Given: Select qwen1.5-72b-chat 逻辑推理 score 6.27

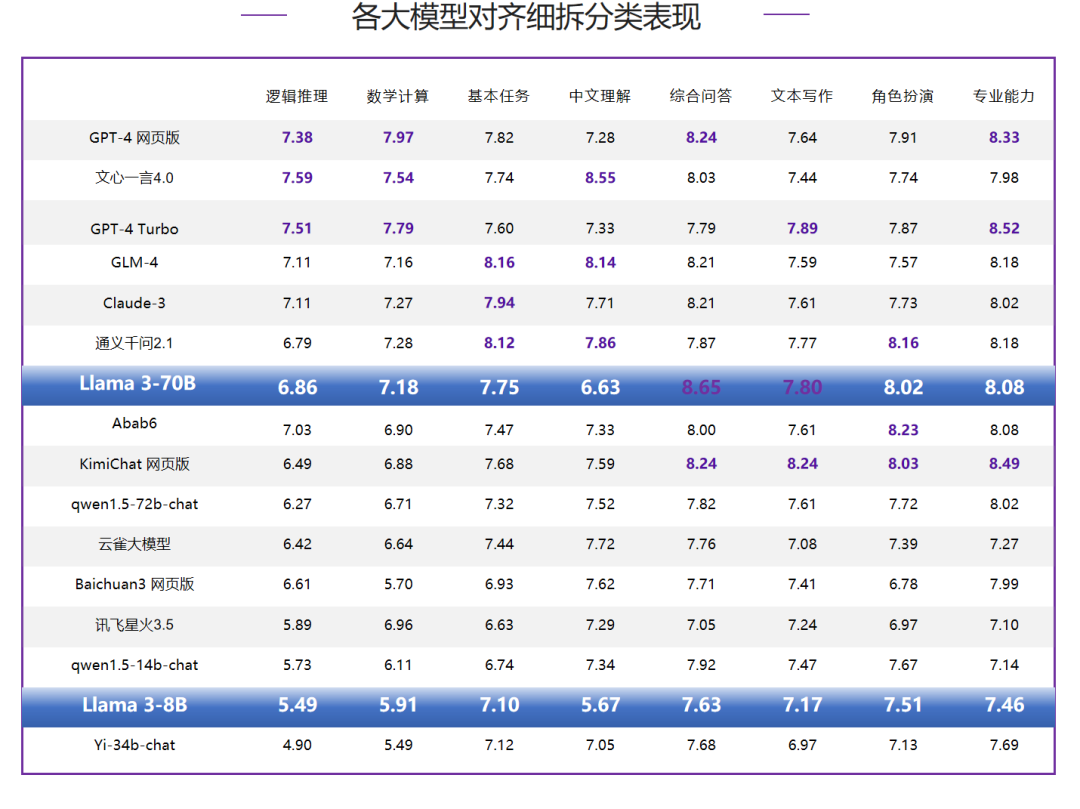Looking at the screenshot, I should click(x=297, y=505).
